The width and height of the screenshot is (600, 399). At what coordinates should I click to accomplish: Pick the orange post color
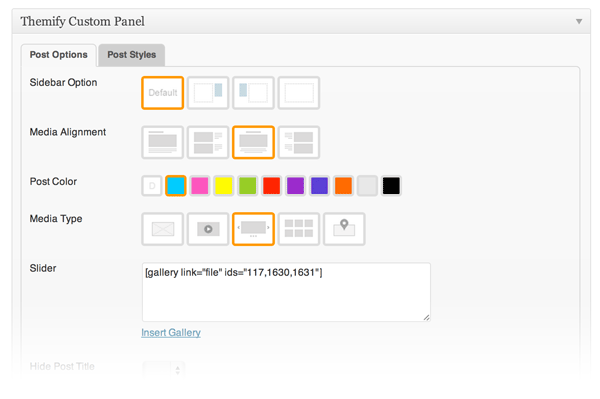coord(343,186)
